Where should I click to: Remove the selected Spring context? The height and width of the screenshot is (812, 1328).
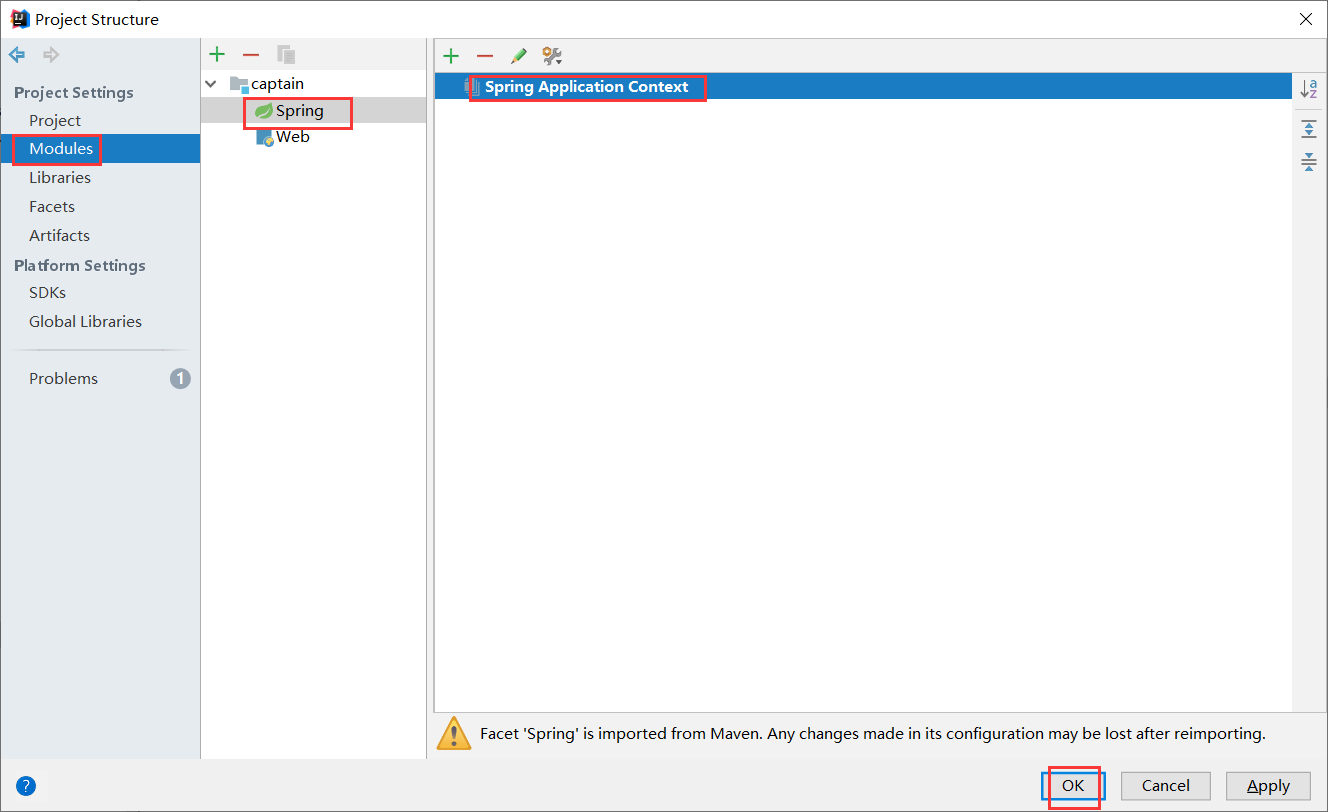485,56
